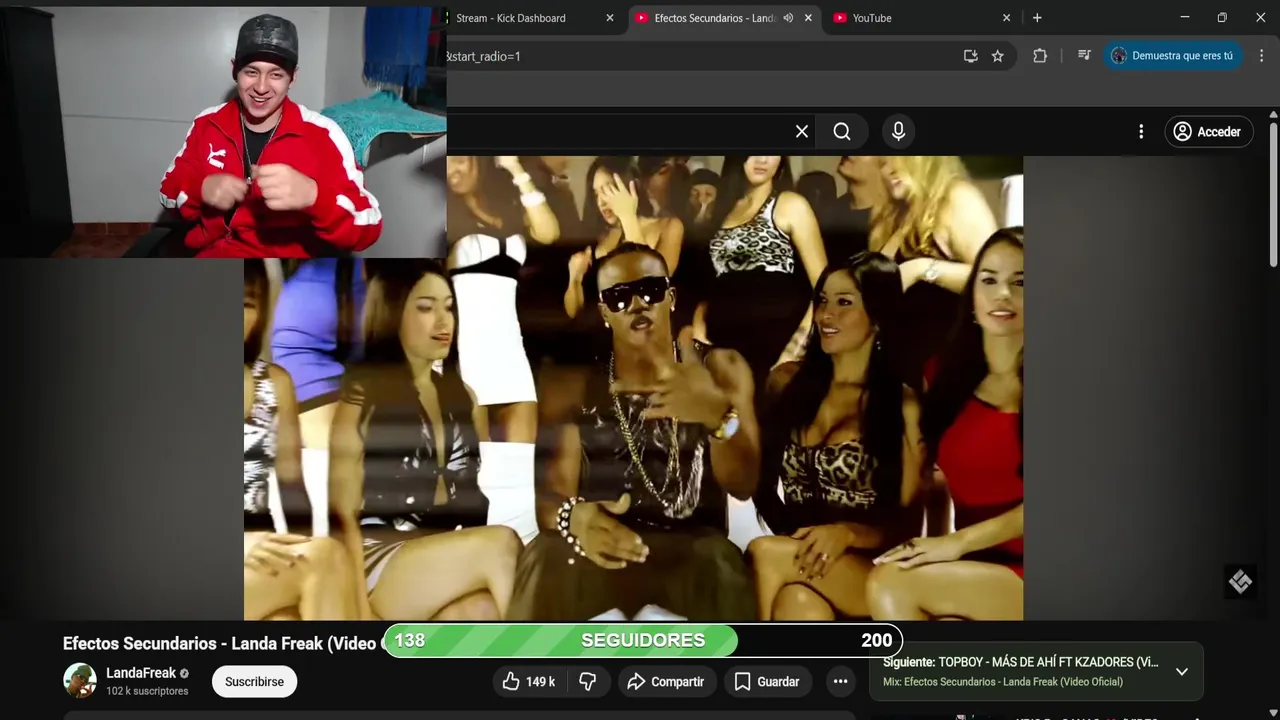Close the Efectos Secundarios tab
This screenshot has height=720, width=1280.
808,18
